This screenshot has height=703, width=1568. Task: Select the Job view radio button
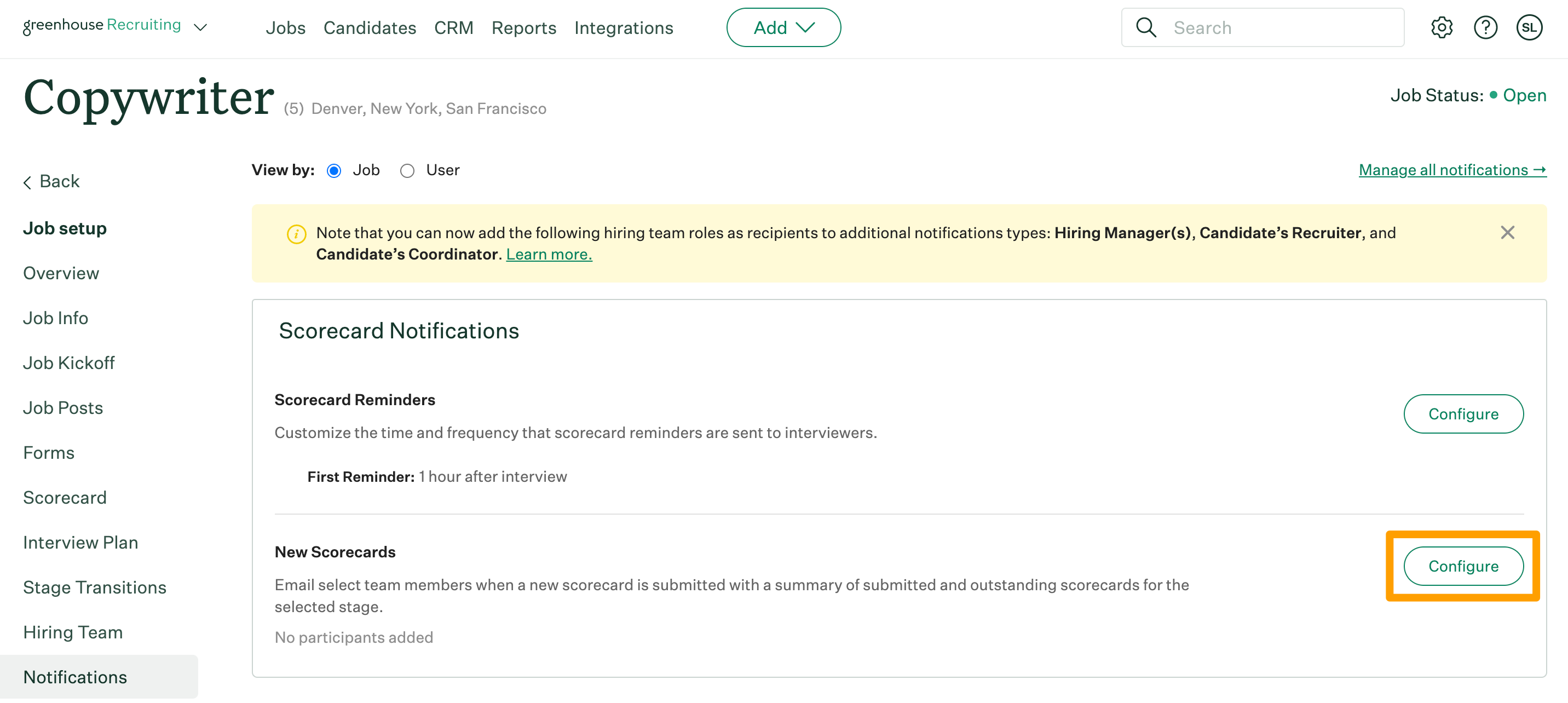coord(333,171)
